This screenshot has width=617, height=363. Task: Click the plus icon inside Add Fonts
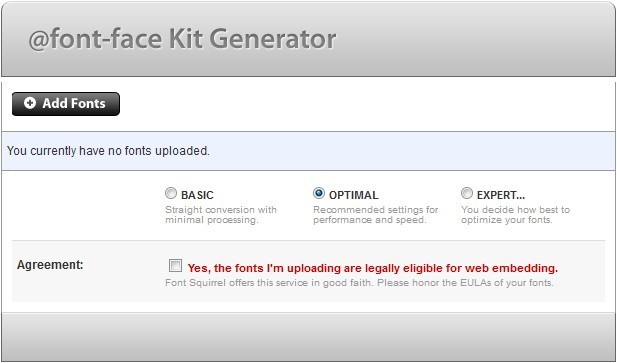[x=30, y=103]
